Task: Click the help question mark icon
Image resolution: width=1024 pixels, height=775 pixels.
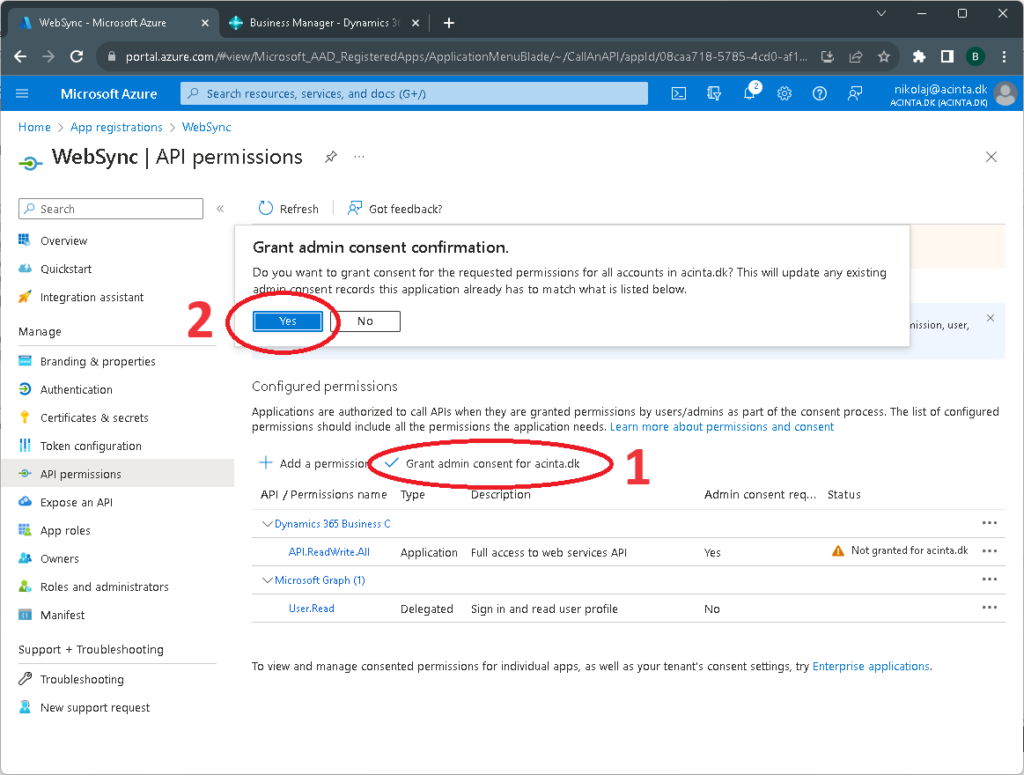Action: pyautogui.click(x=819, y=93)
